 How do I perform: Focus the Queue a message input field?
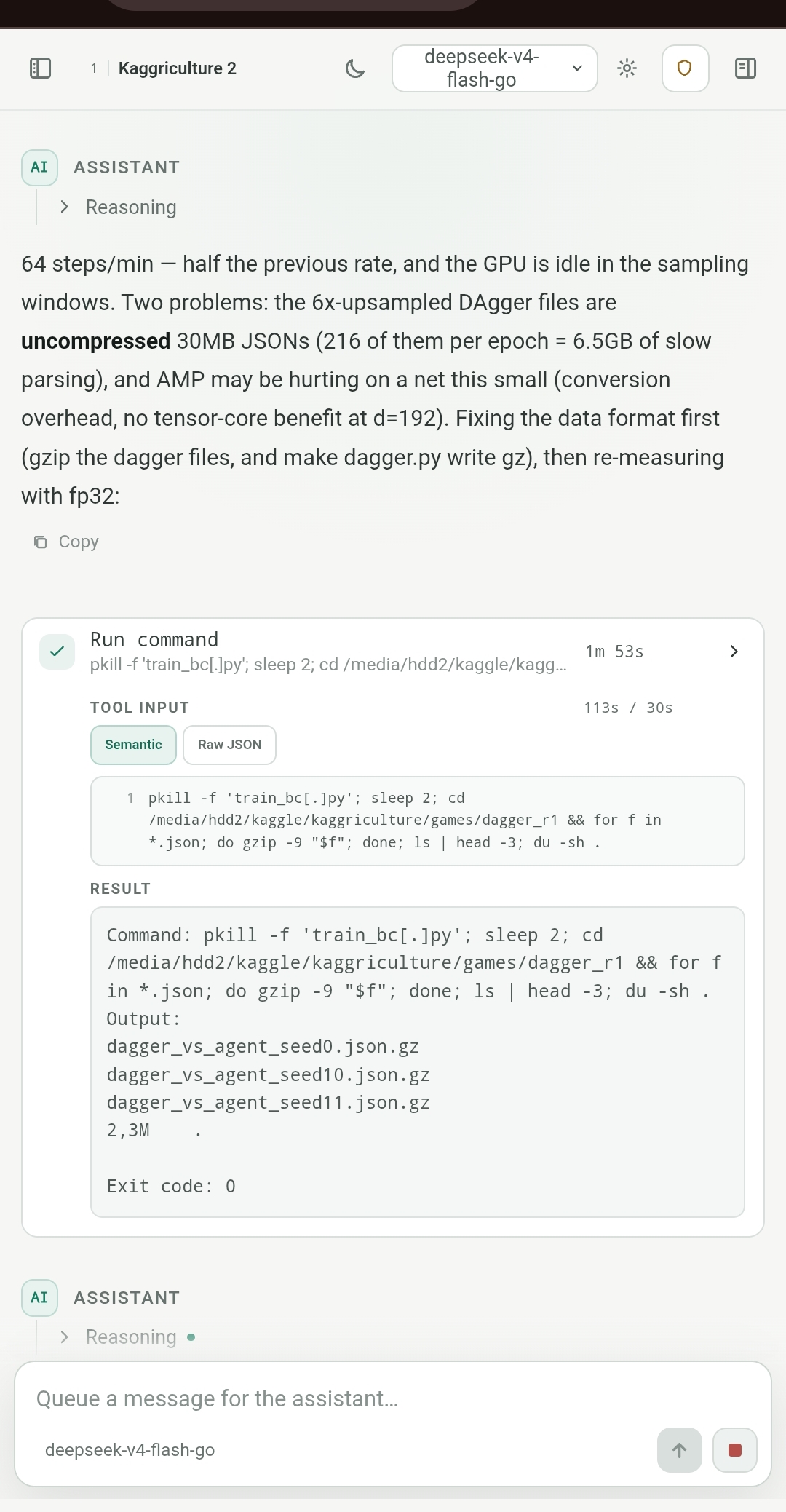coord(393,1398)
